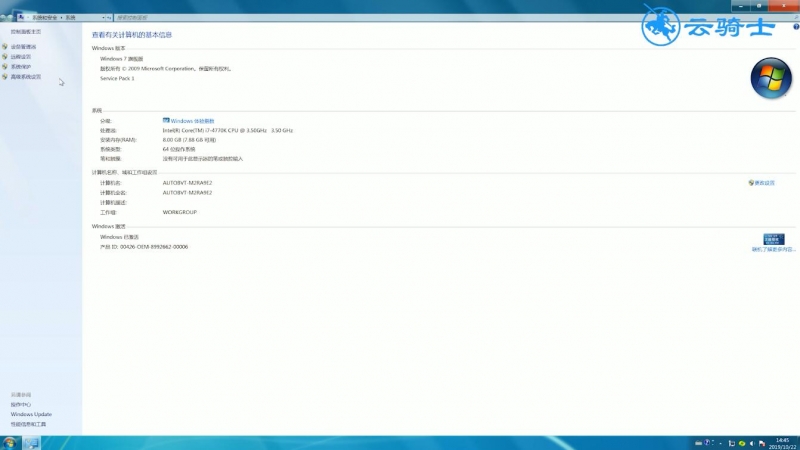800x450 pixels.
Task: Click the Back navigation button
Action: click(3, 17)
